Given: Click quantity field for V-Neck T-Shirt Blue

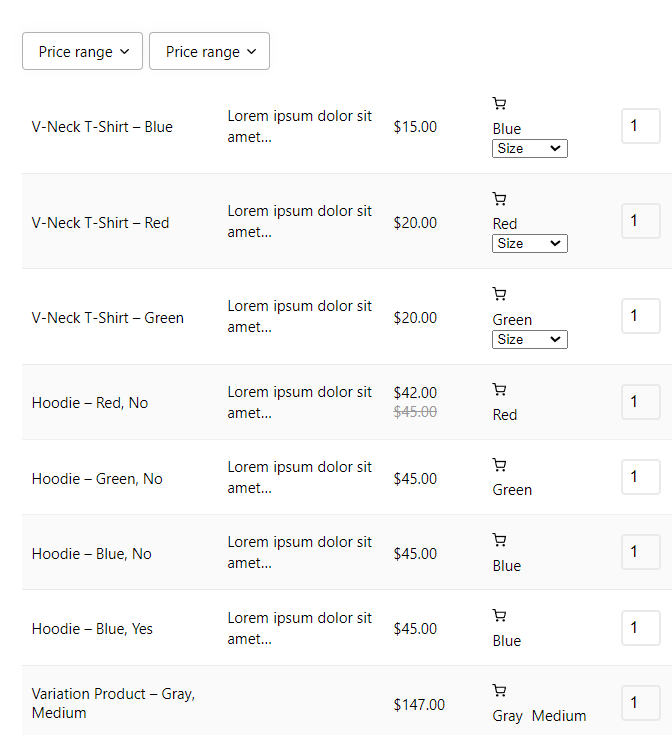Looking at the screenshot, I should pos(641,126).
